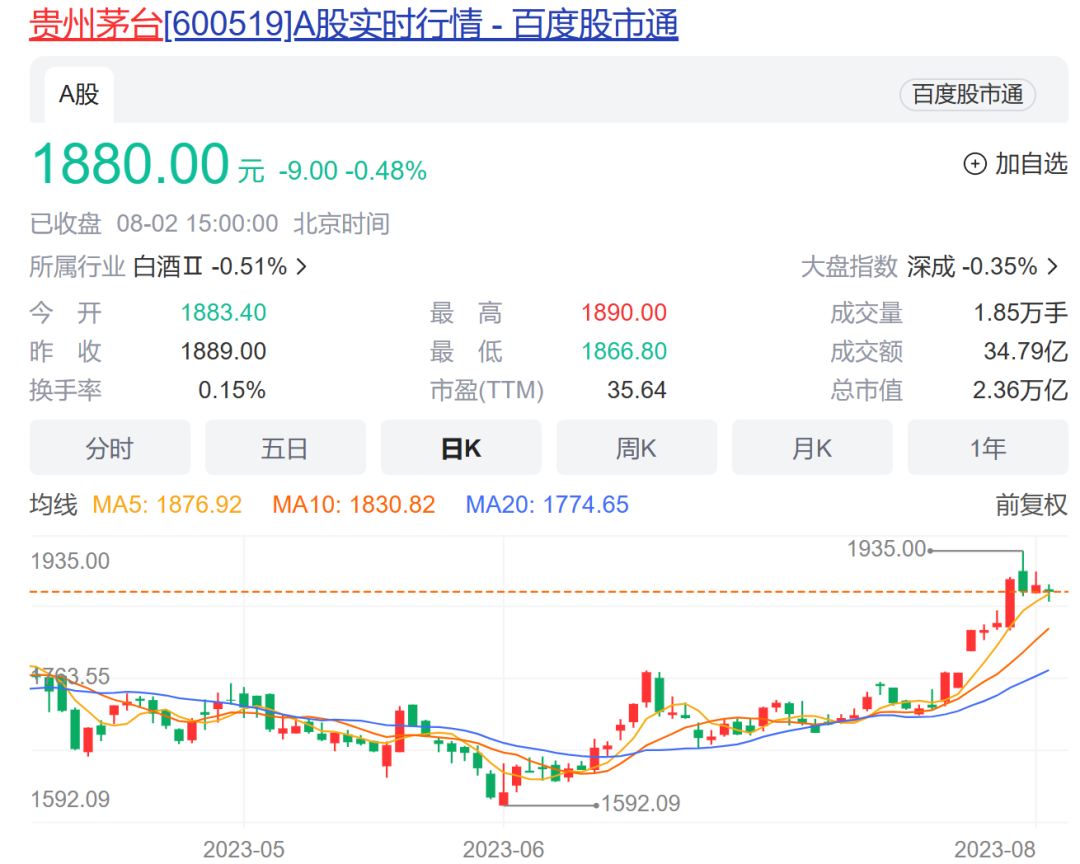1080x864 pixels.
Task: Switch to the 分时 chart tab
Action: (110, 448)
